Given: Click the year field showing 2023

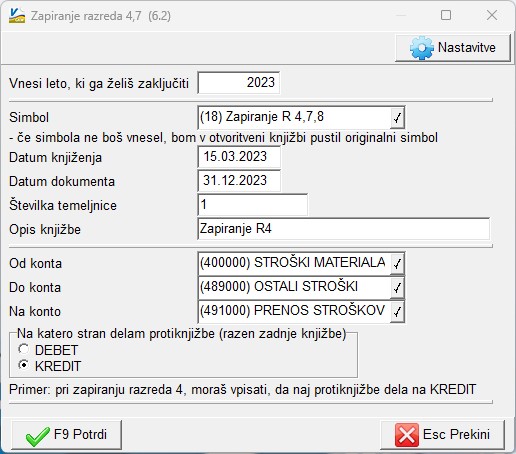Looking at the screenshot, I should tap(238, 83).
